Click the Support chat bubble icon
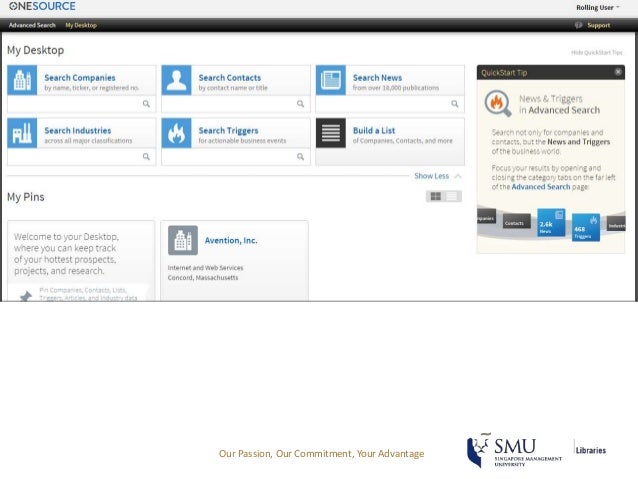 click(x=578, y=25)
